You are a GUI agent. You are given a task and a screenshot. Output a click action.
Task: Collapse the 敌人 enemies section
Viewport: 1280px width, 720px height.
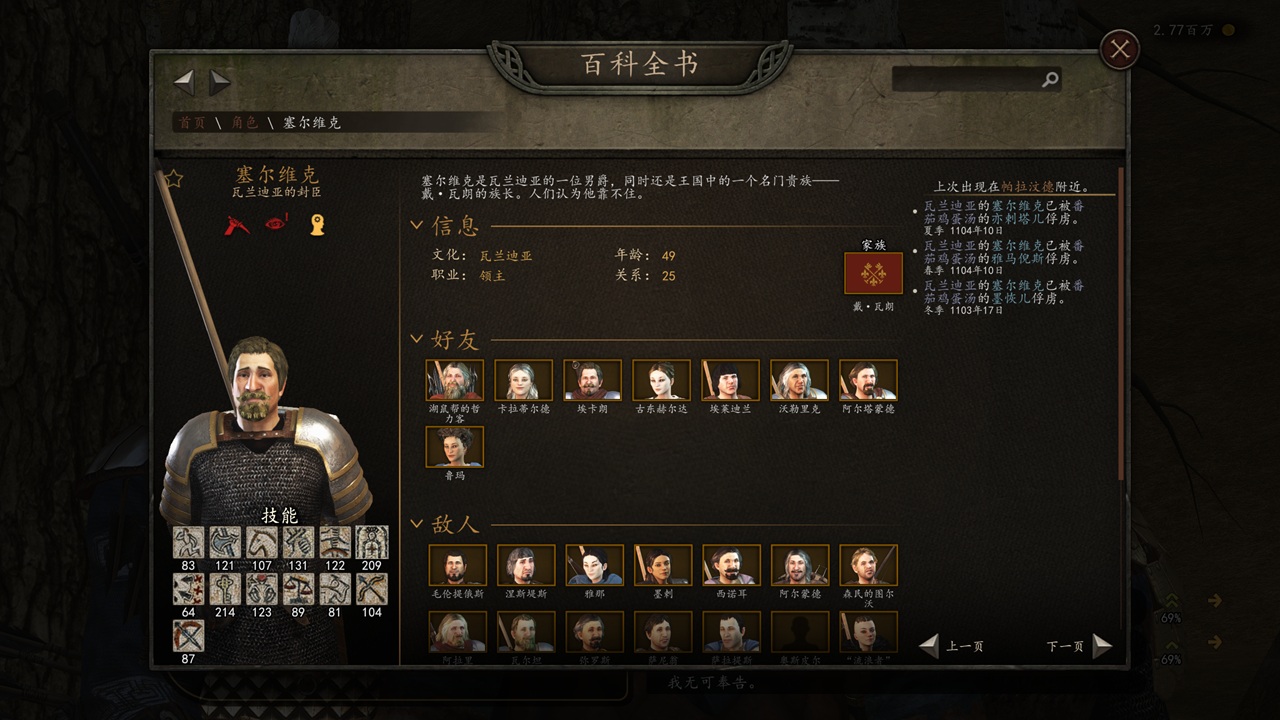pyautogui.click(x=417, y=523)
